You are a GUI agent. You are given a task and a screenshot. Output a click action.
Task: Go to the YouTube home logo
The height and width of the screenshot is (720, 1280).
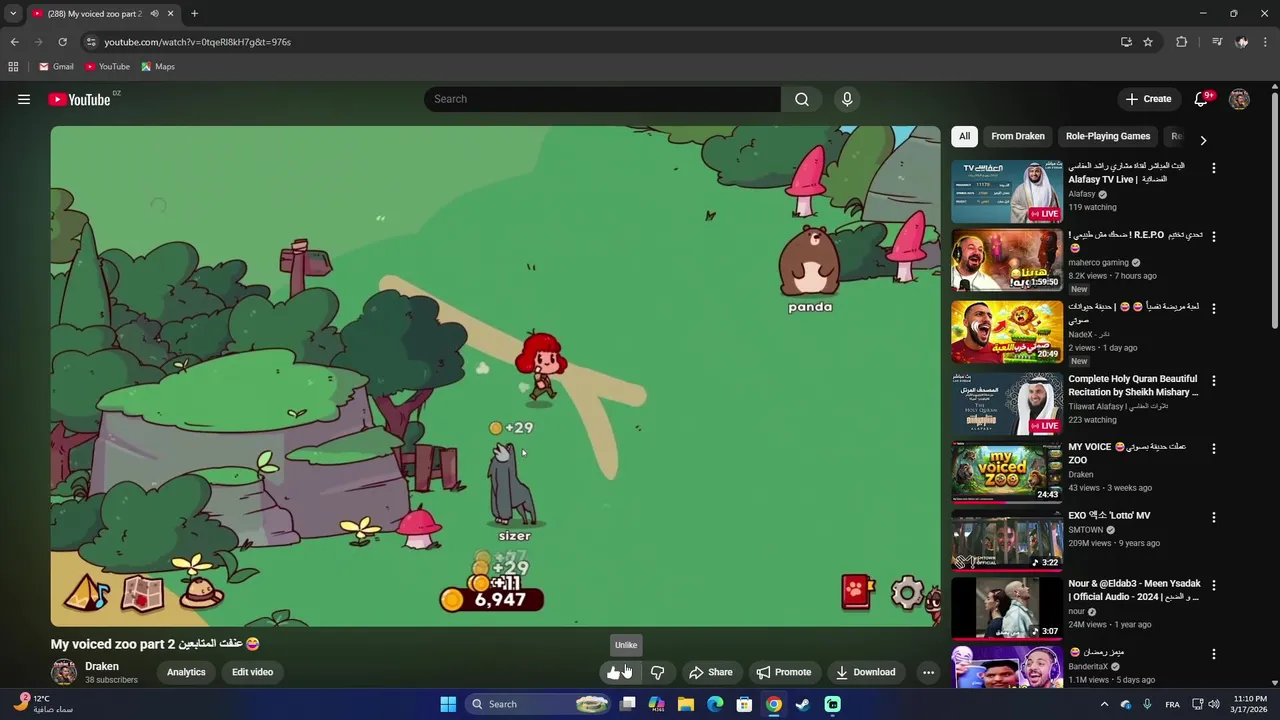coord(79,99)
